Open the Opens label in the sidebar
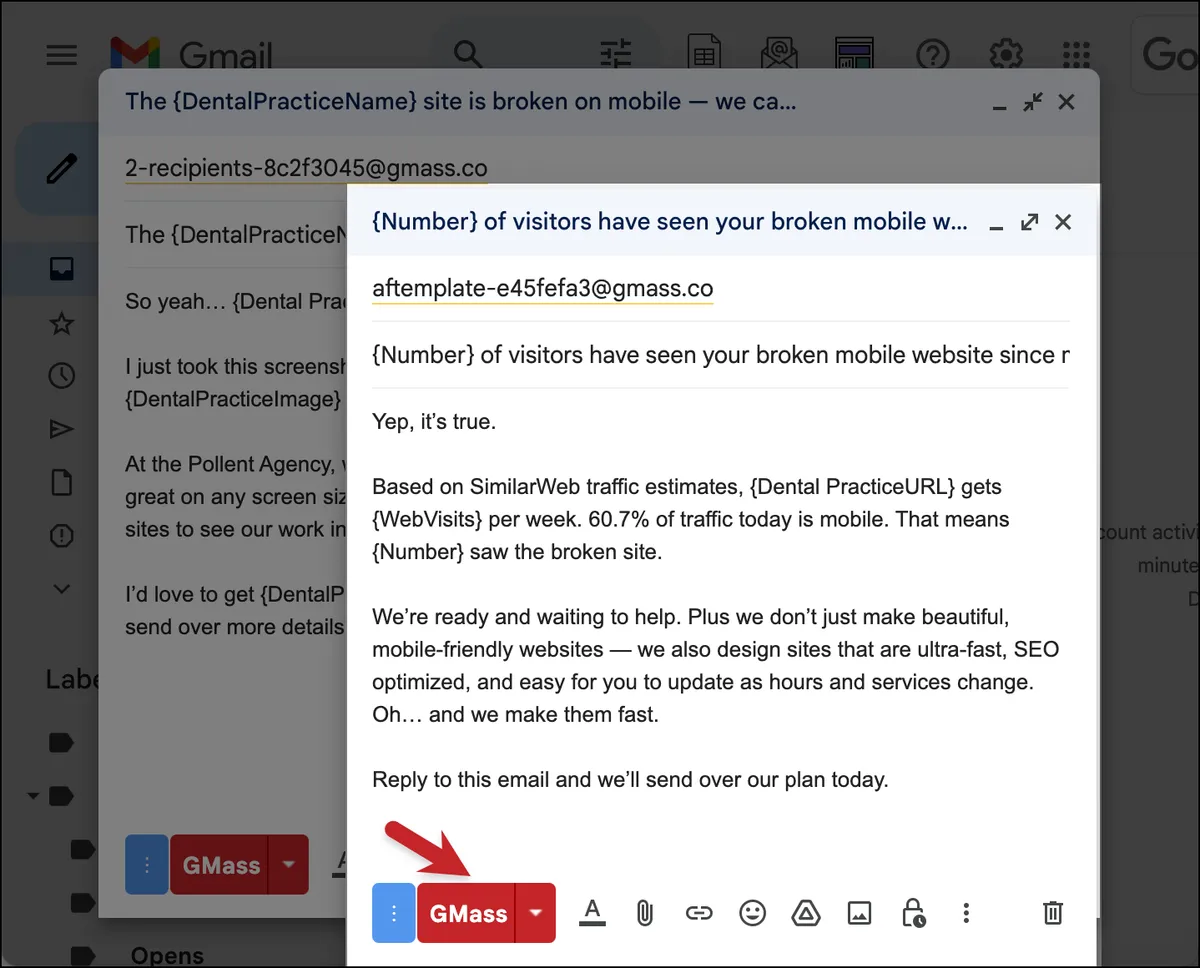 coord(167,955)
